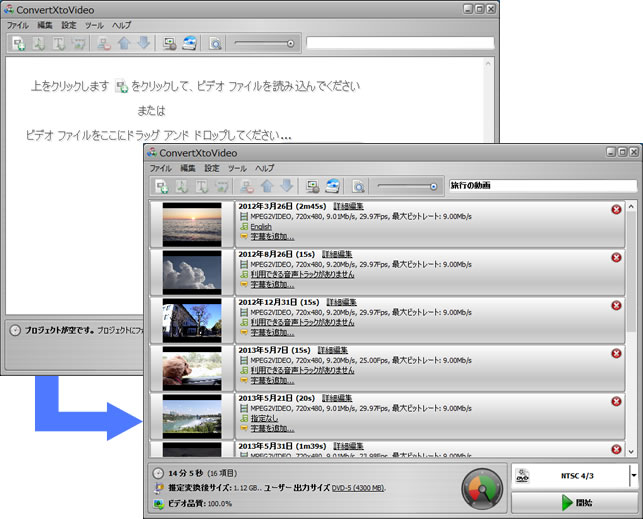This screenshot has height=519, width=643.
Task: Open ヘルプ menu in front window
Action: (264, 168)
